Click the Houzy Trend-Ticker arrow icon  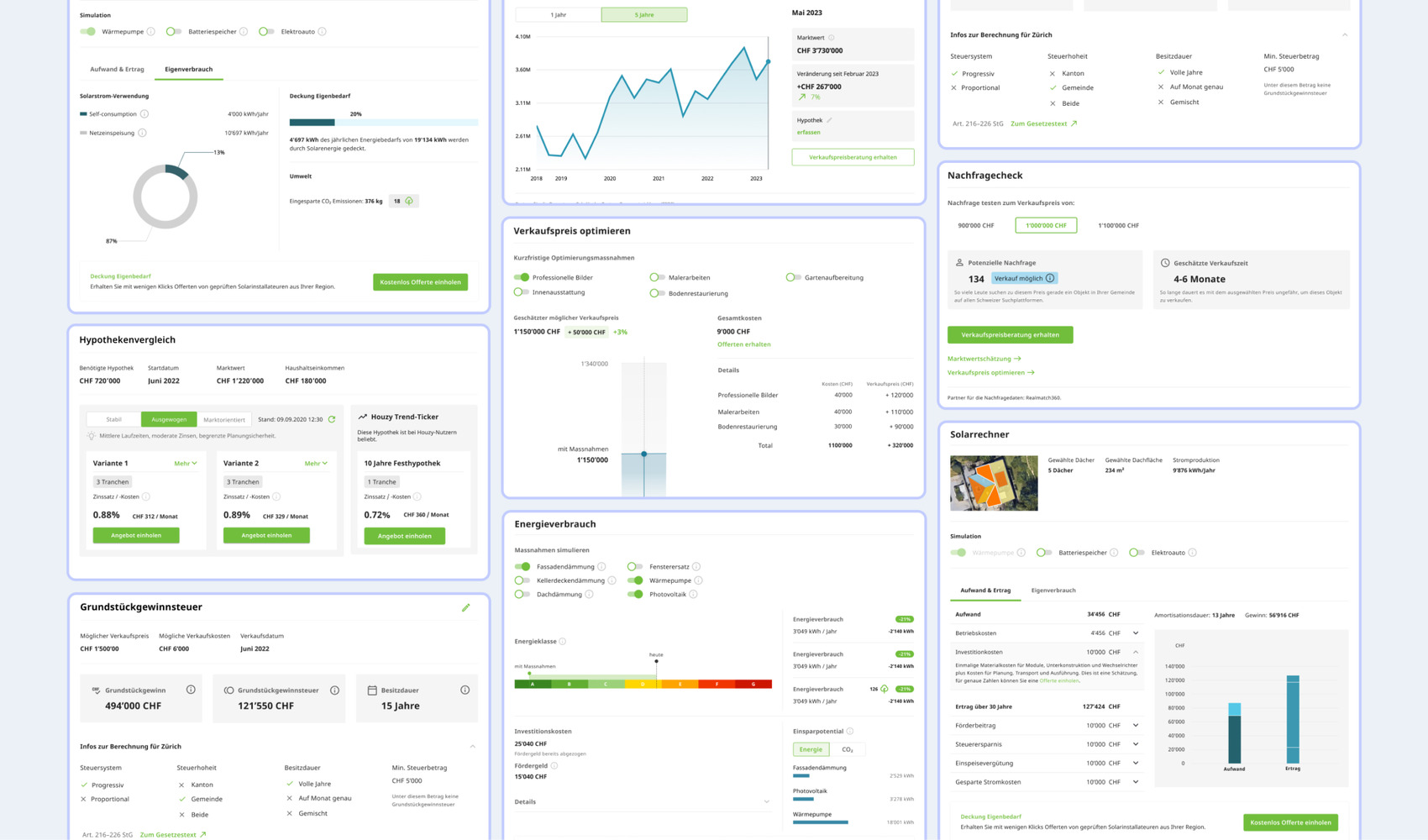click(x=363, y=417)
